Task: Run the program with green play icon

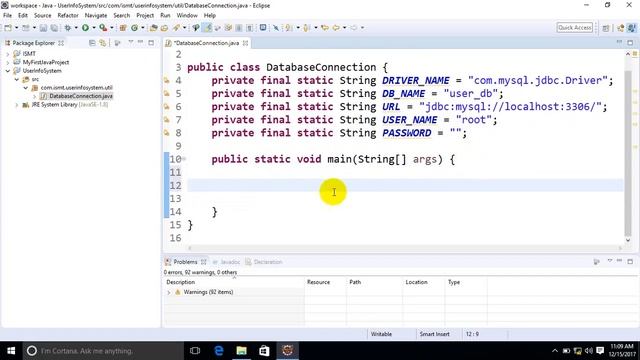Action: pyautogui.click(x=85, y=28)
